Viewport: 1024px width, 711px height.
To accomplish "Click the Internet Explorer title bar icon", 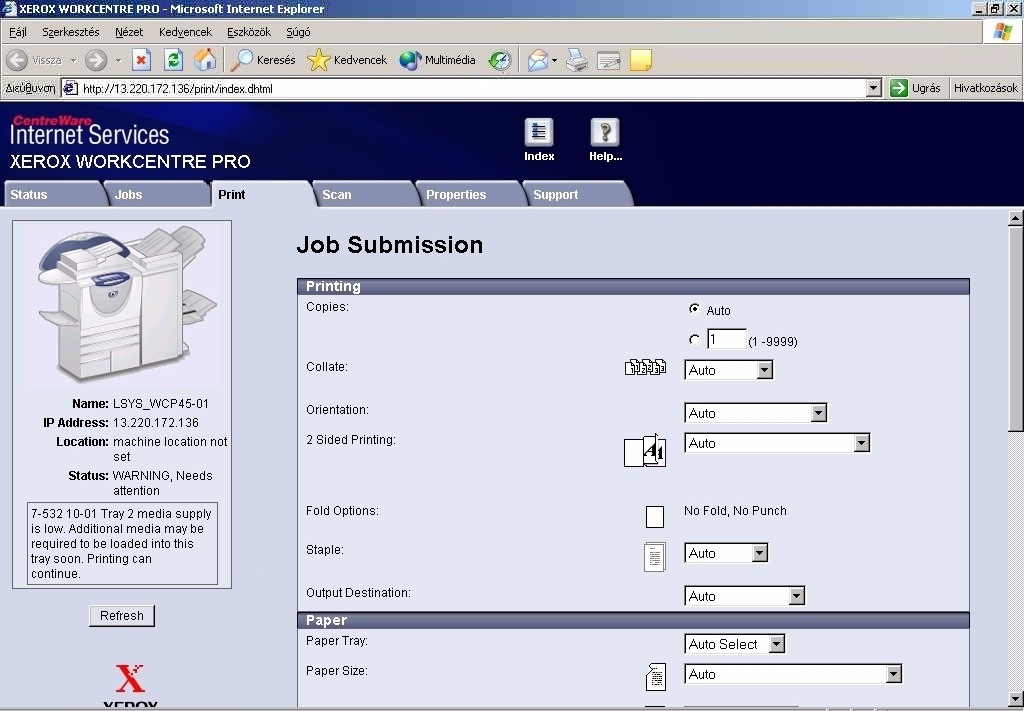I will (9, 8).
